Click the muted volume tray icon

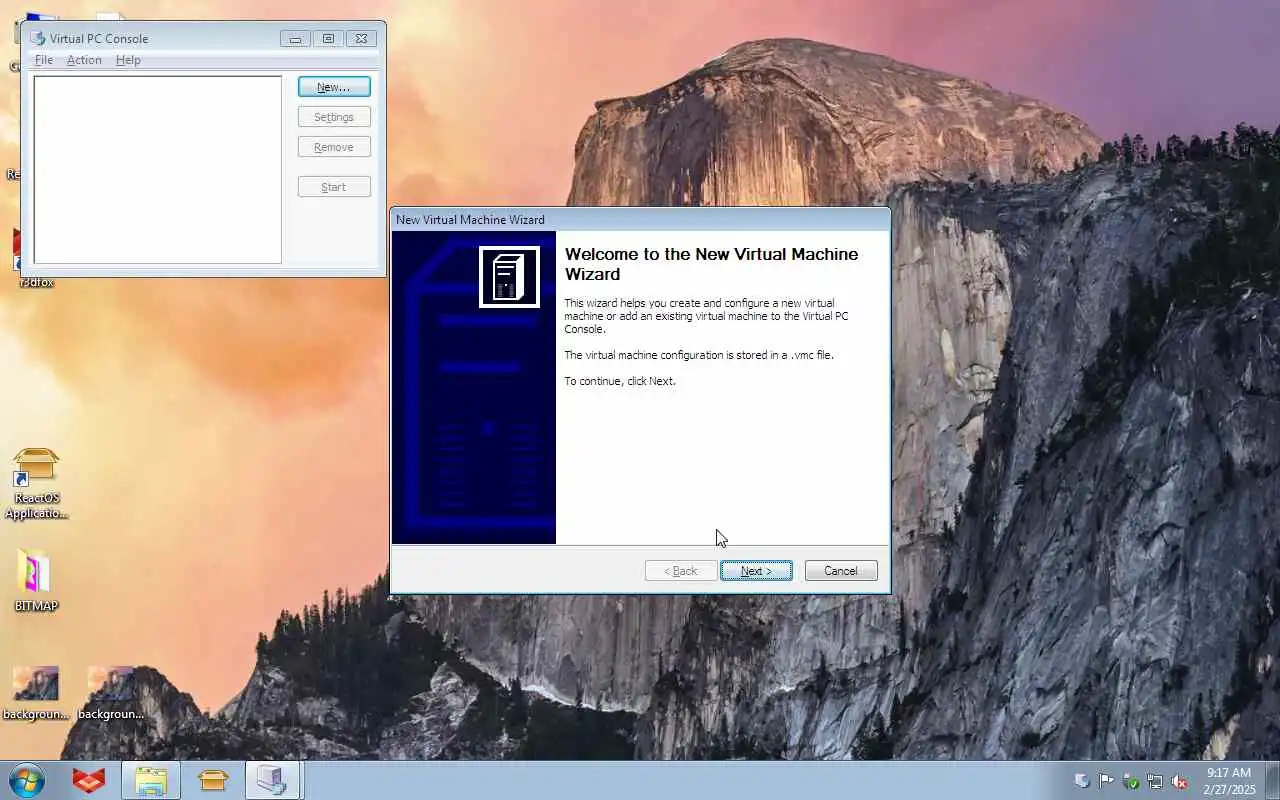pyautogui.click(x=1180, y=781)
